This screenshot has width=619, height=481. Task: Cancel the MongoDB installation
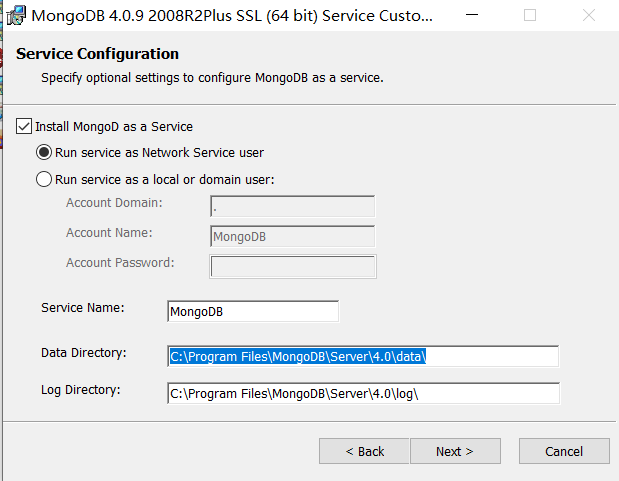tap(564, 451)
